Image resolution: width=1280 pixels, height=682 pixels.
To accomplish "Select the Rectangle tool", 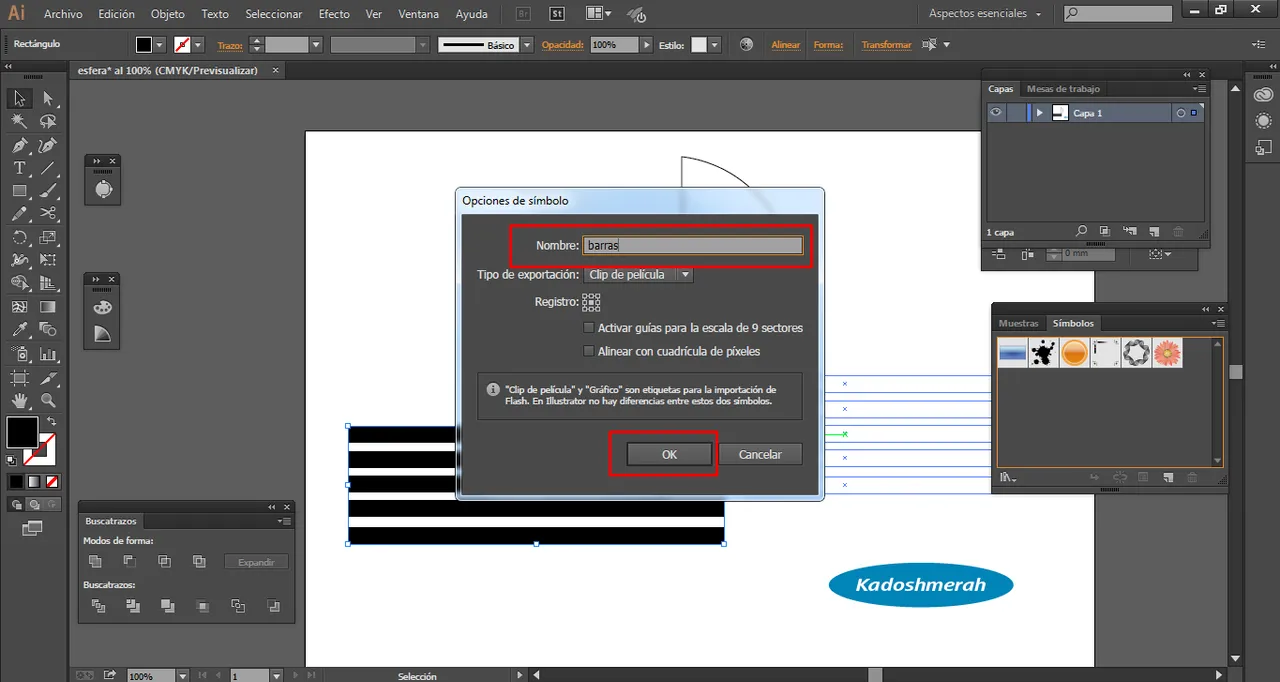I will pyautogui.click(x=19, y=191).
